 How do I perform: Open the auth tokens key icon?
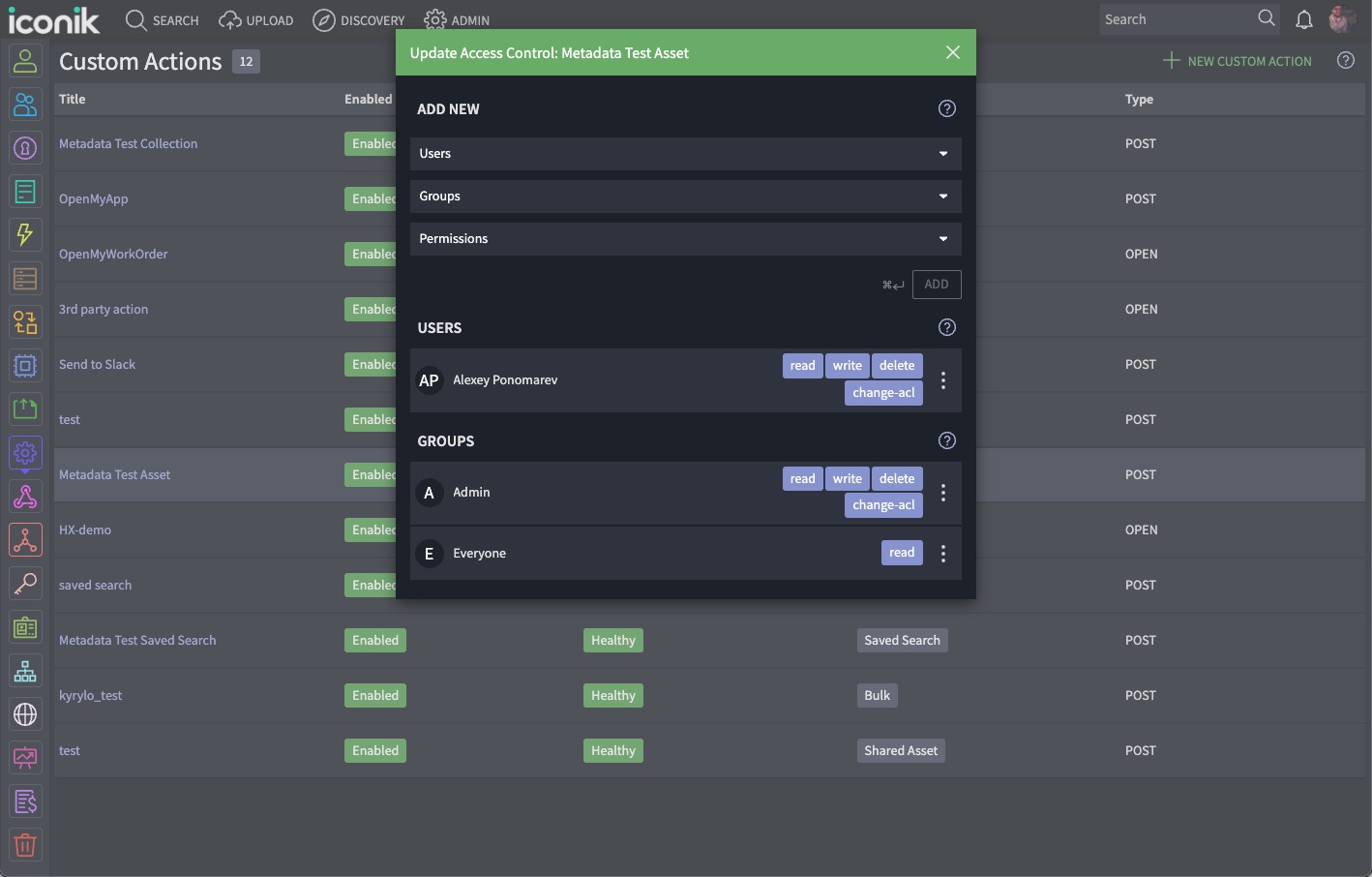[x=25, y=583]
